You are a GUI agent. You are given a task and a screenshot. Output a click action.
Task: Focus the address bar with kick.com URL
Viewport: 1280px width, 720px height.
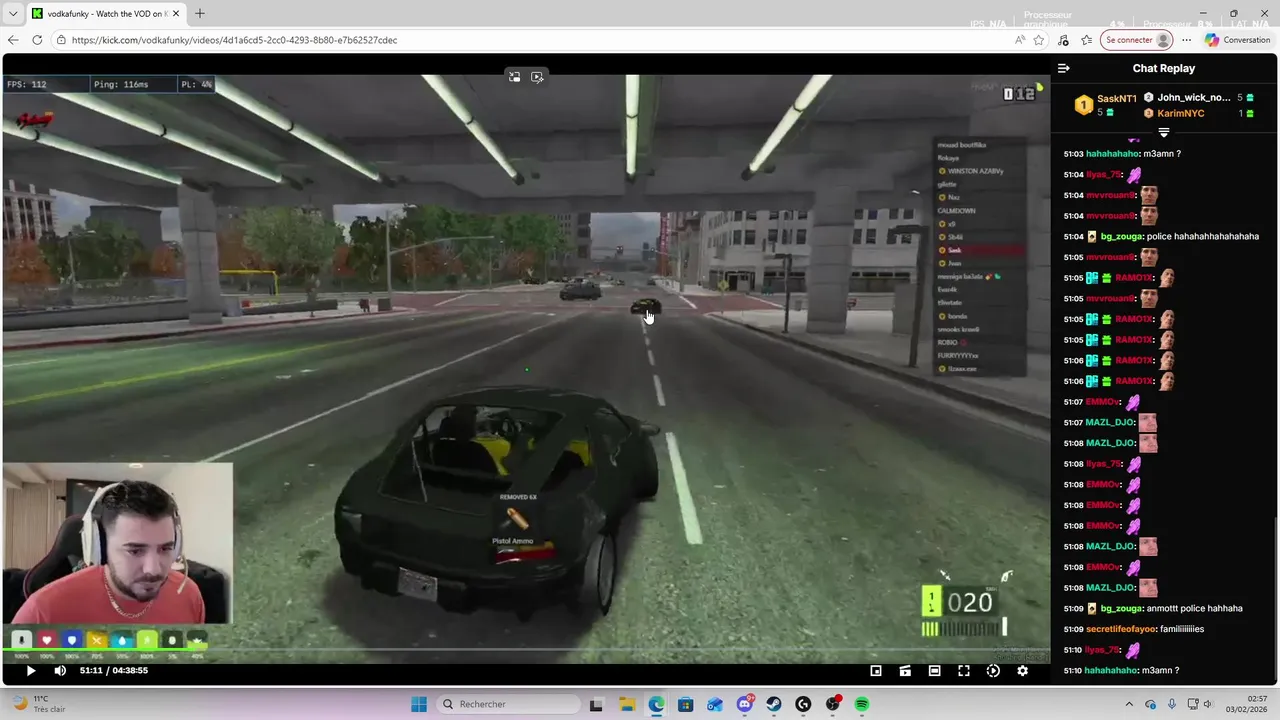pyautogui.click(x=530, y=40)
